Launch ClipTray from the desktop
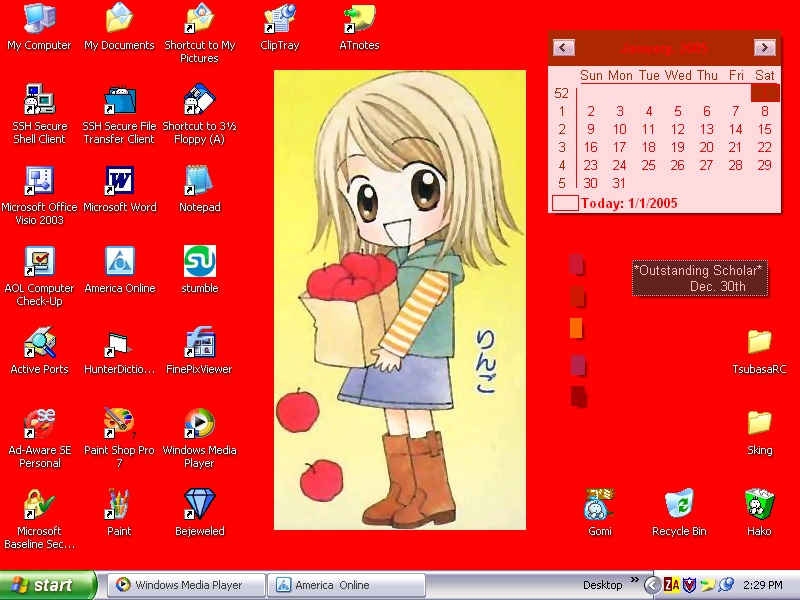The height and width of the screenshot is (600, 800). point(280,19)
